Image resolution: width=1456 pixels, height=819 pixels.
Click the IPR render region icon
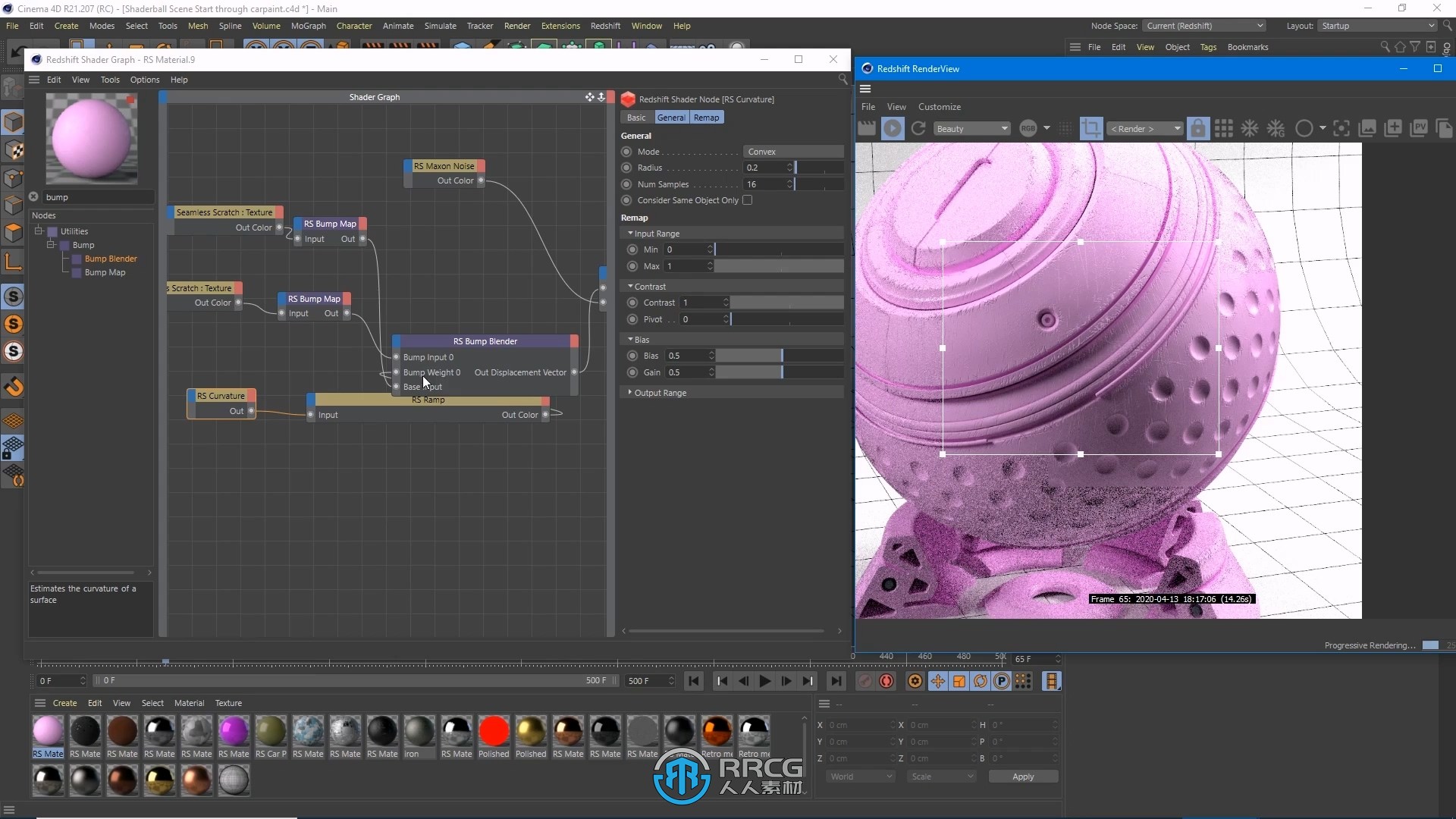pos(1091,128)
